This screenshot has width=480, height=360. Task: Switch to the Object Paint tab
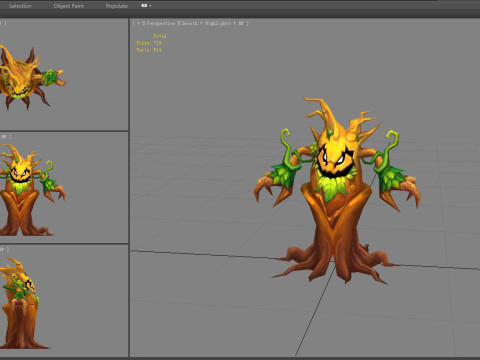69,6
